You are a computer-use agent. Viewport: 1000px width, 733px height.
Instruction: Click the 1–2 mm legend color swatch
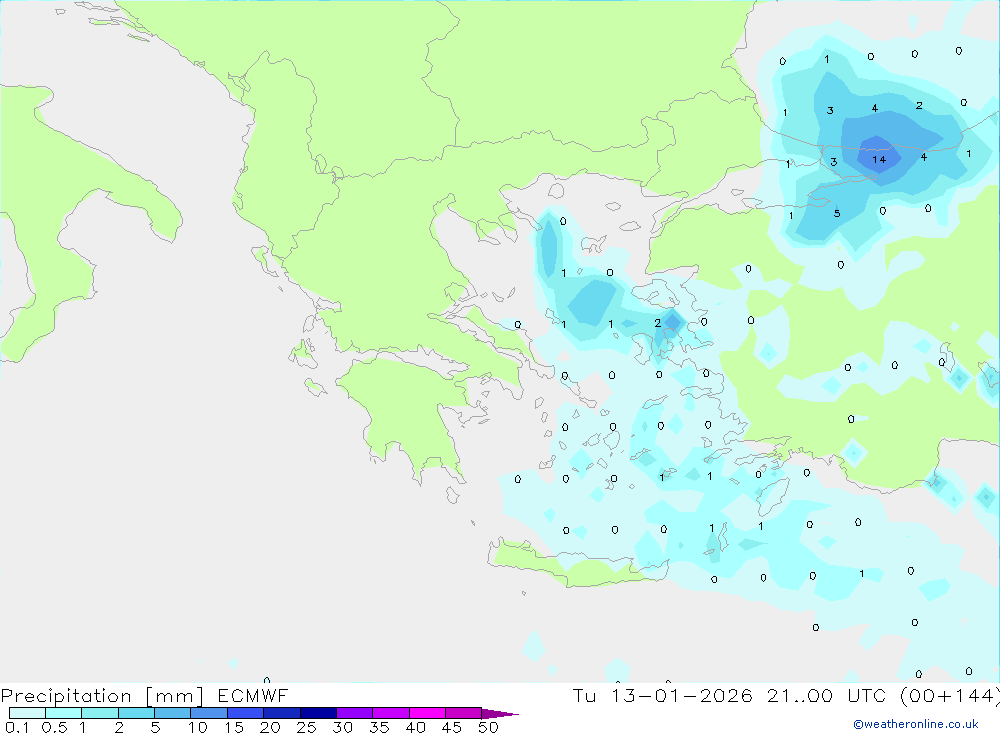pyautogui.click(x=100, y=713)
